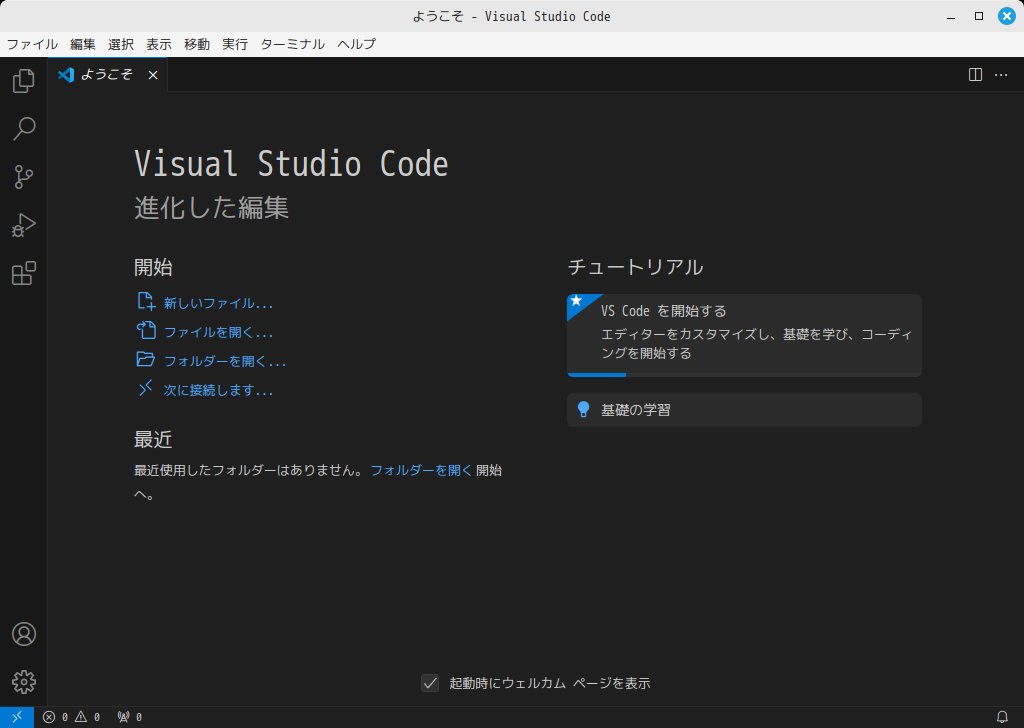Open the Manage gear icon
1024x728 pixels.
tap(23, 682)
